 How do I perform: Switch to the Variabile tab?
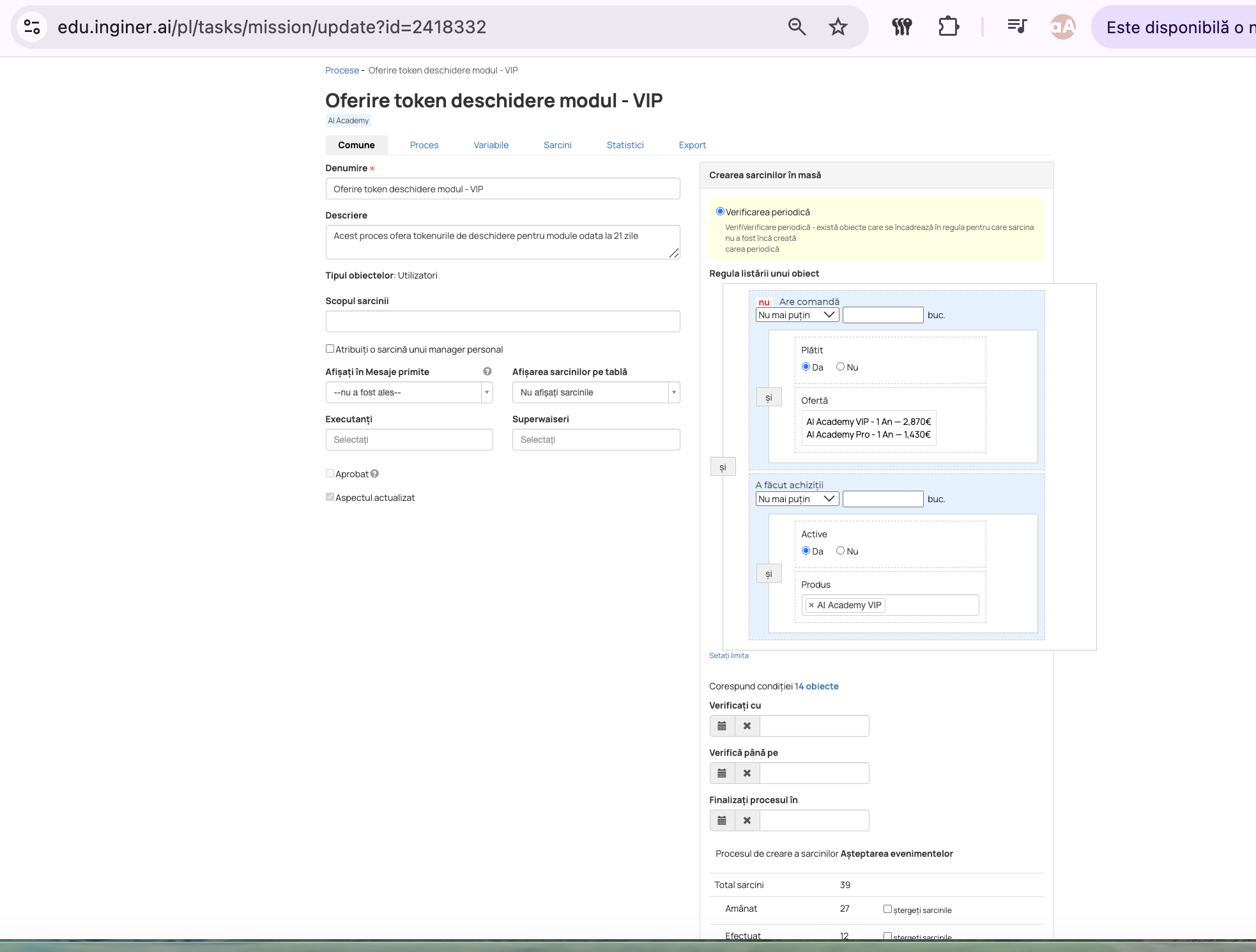point(491,145)
